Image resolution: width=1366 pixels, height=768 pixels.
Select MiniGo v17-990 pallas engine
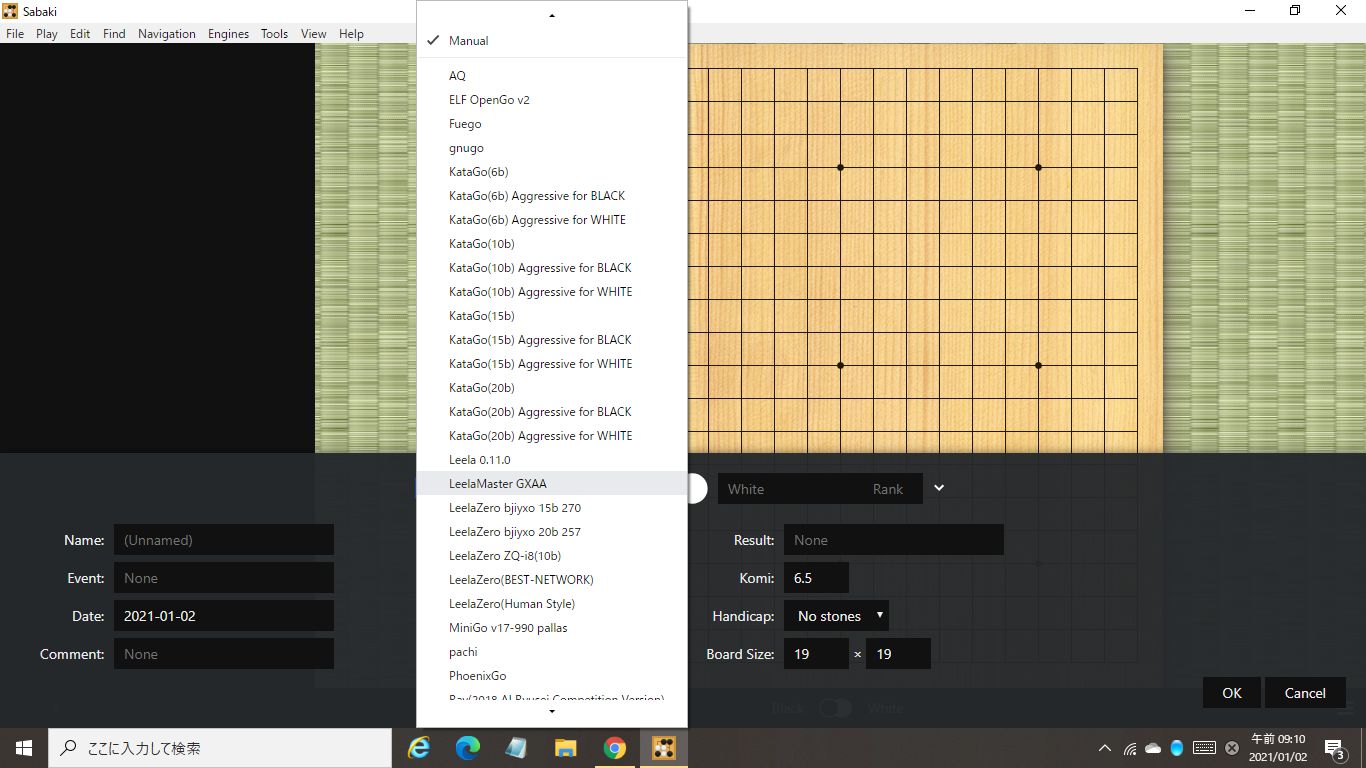(552, 628)
